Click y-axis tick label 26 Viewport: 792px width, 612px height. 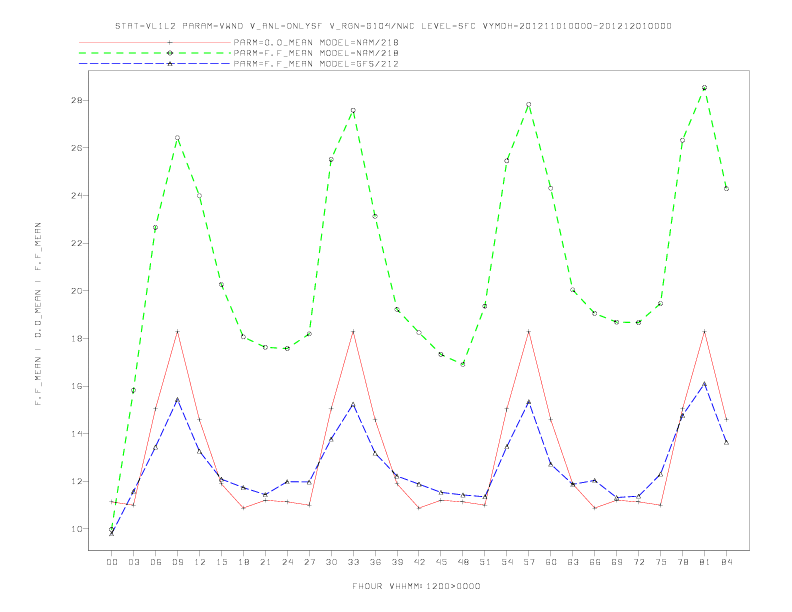76,148
